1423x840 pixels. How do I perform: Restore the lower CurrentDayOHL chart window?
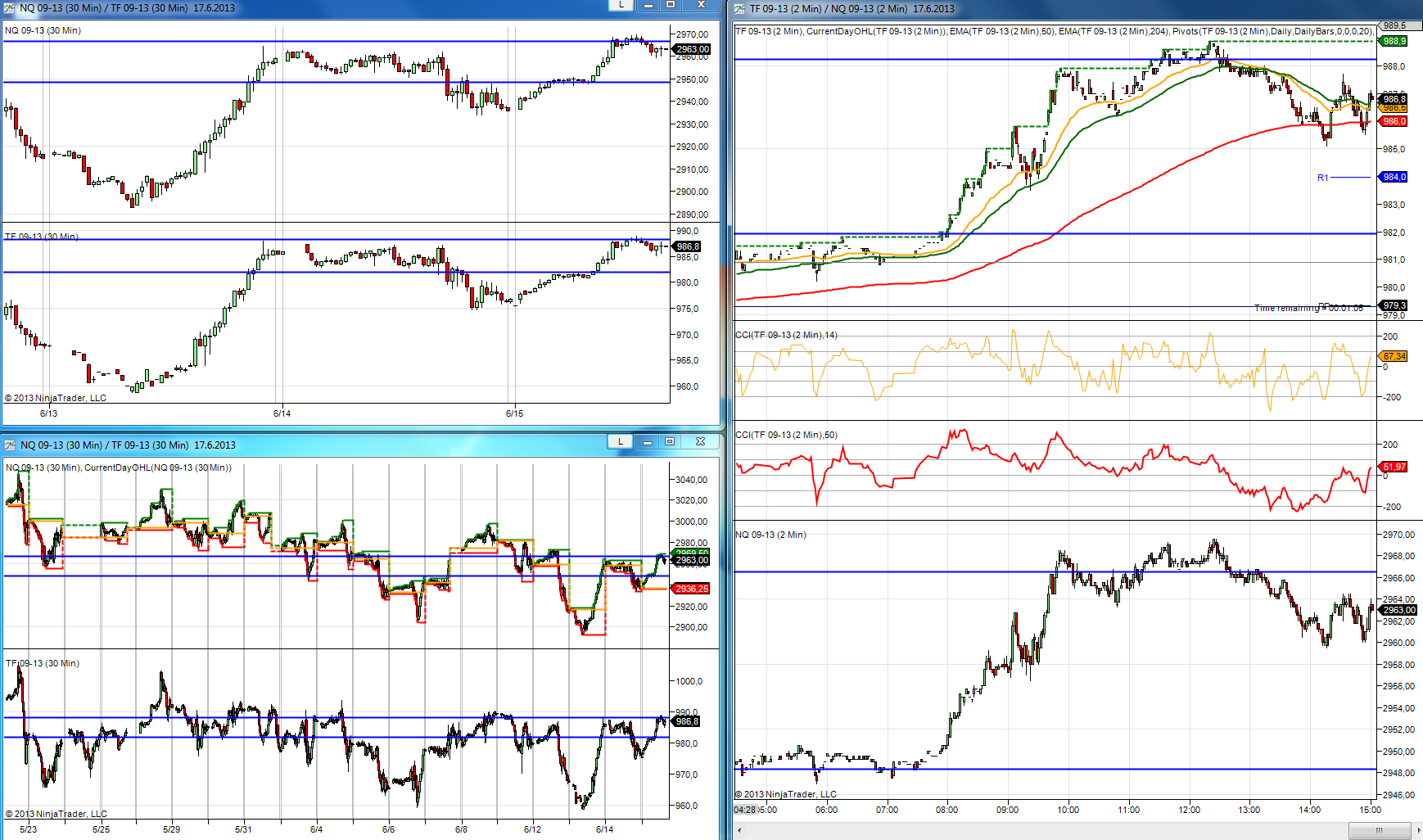(x=670, y=442)
